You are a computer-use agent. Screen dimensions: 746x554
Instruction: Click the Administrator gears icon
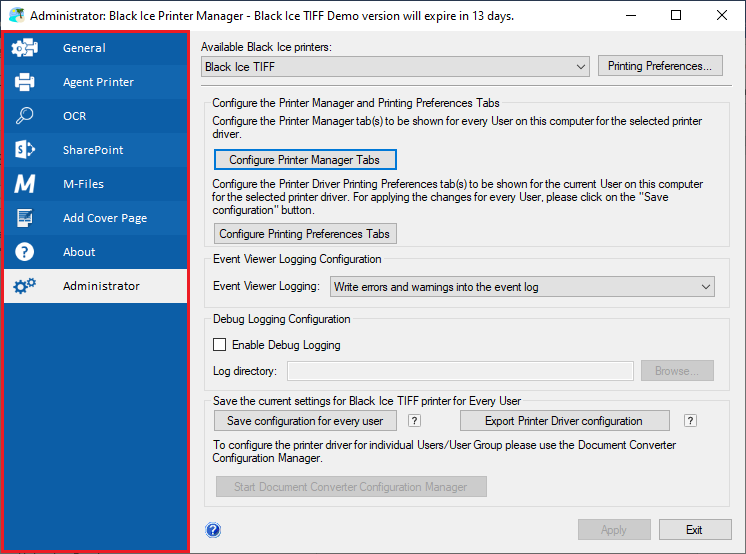point(24,286)
